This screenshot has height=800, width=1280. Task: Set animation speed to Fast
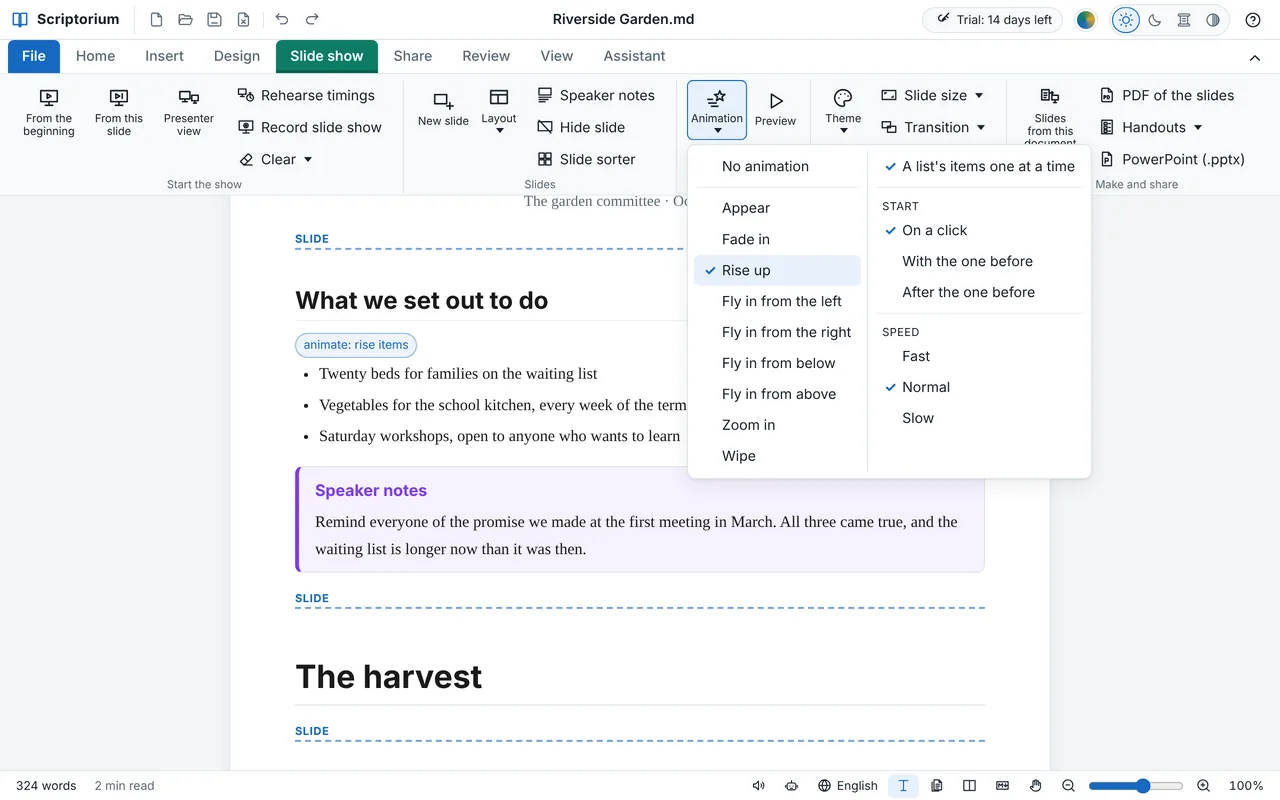pos(980,356)
